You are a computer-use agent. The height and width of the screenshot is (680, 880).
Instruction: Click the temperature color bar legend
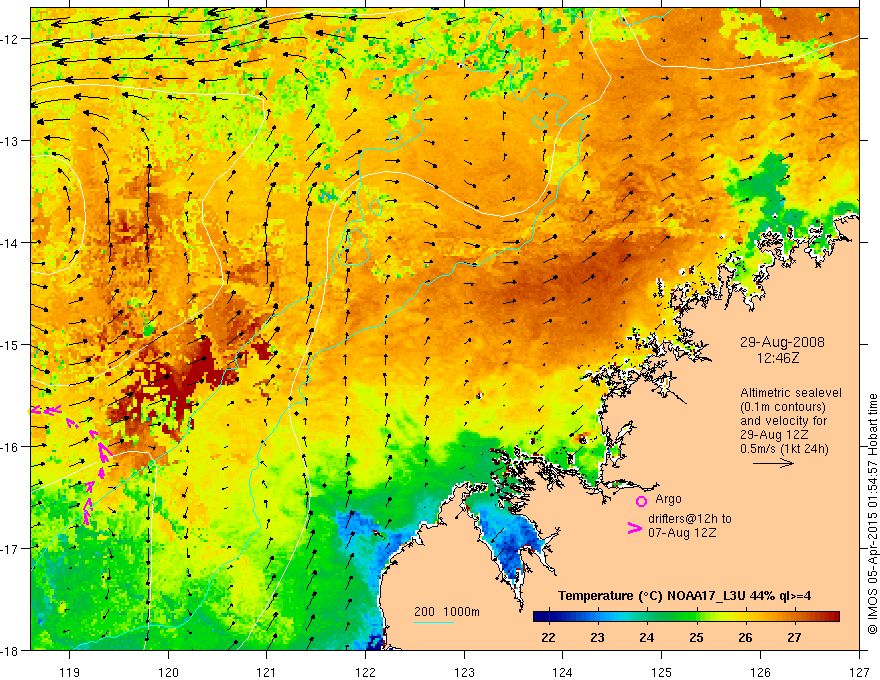point(686,616)
